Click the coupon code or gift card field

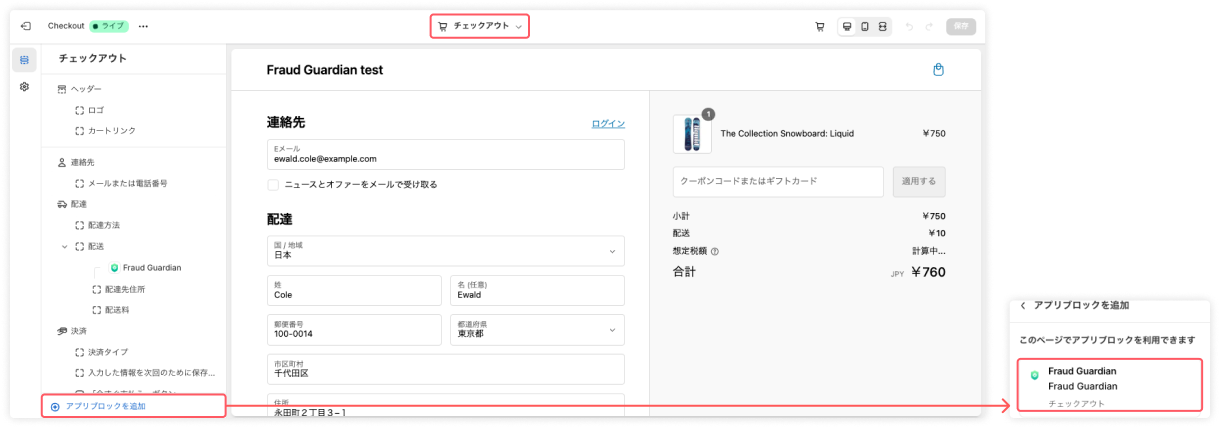tap(779, 182)
